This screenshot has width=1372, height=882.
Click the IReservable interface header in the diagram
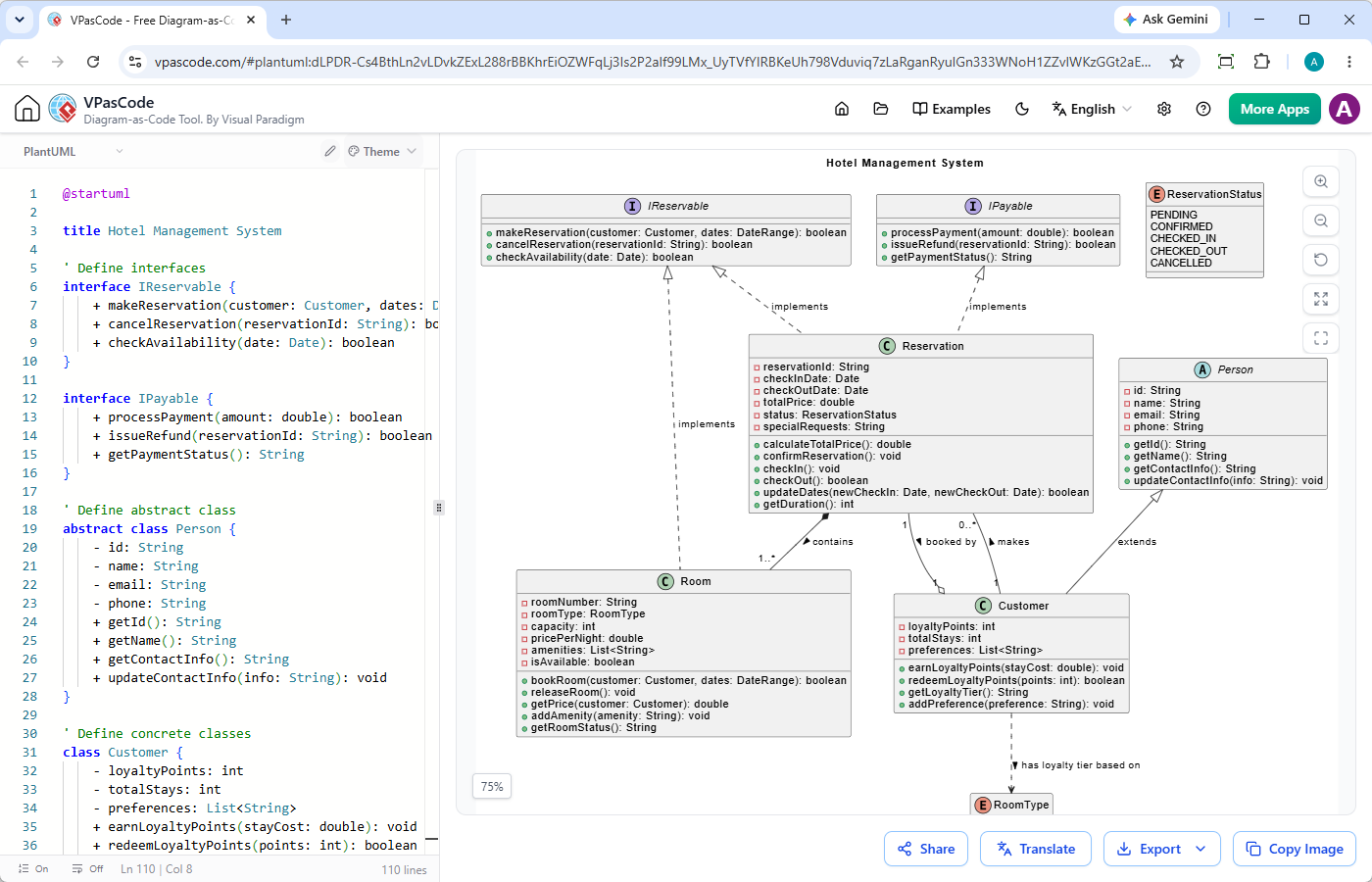point(666,206)
